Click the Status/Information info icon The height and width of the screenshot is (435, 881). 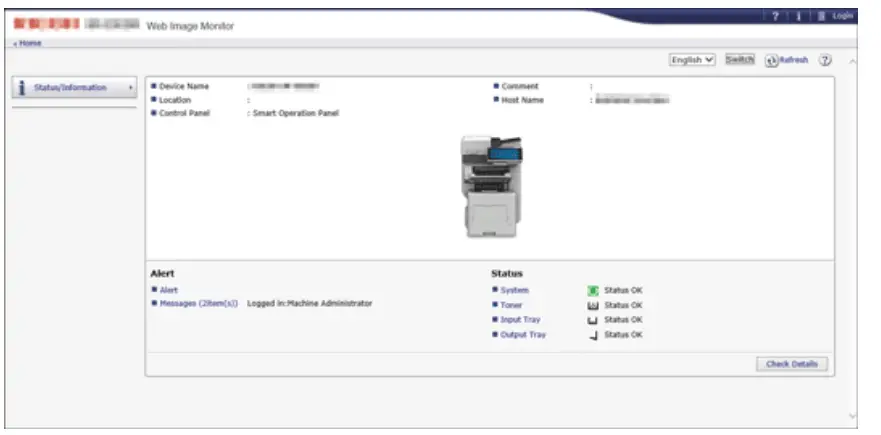pyautogui.click(x=22, y=88)
